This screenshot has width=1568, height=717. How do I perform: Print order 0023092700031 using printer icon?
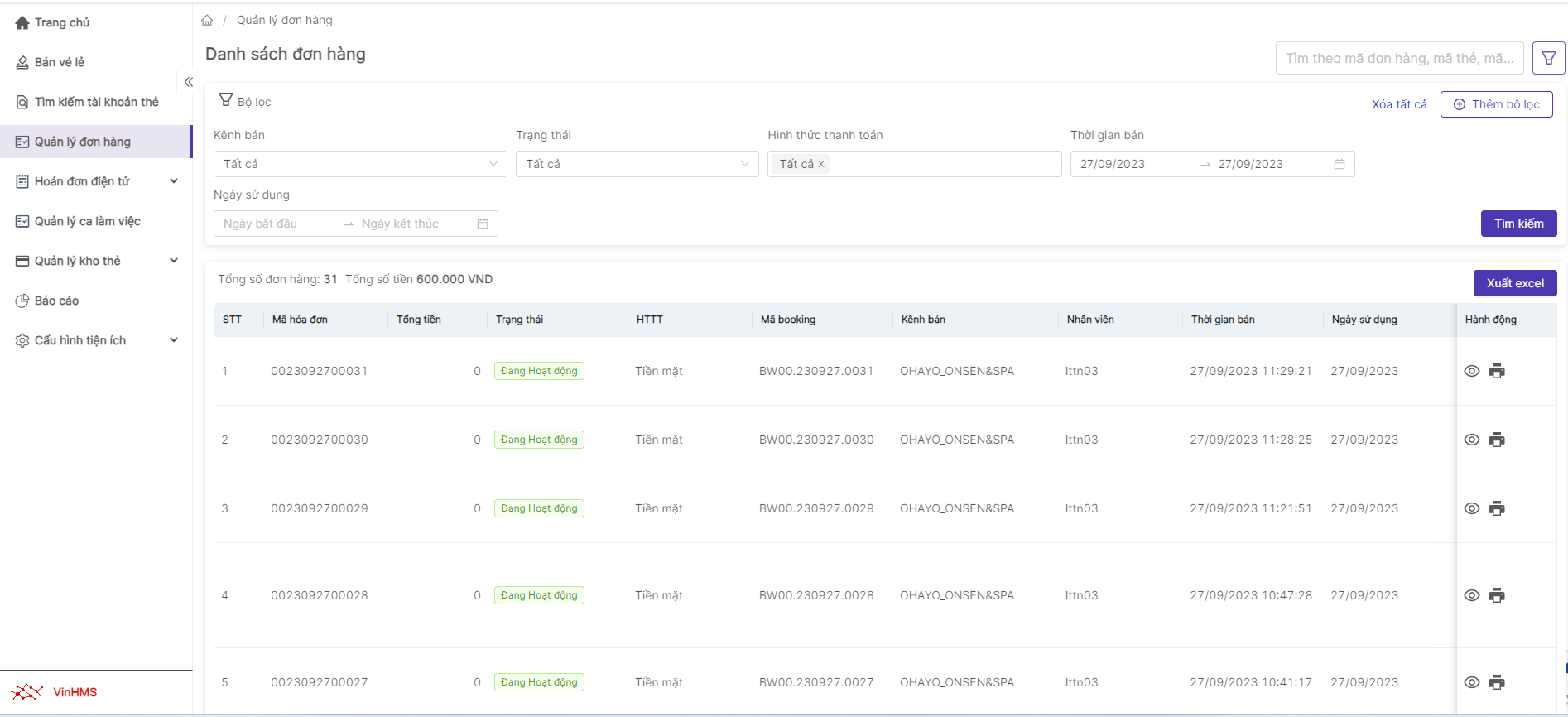click(1497, 371)
